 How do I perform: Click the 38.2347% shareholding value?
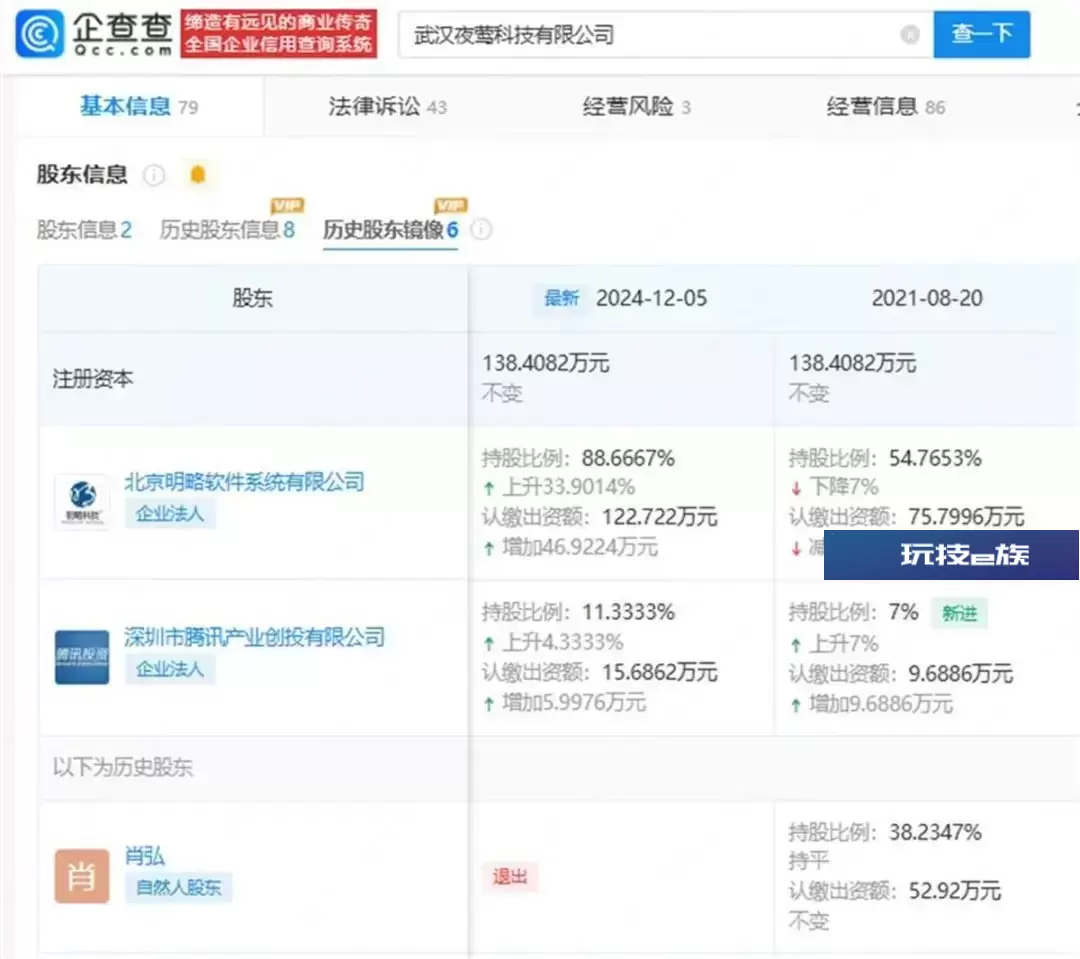935,832
